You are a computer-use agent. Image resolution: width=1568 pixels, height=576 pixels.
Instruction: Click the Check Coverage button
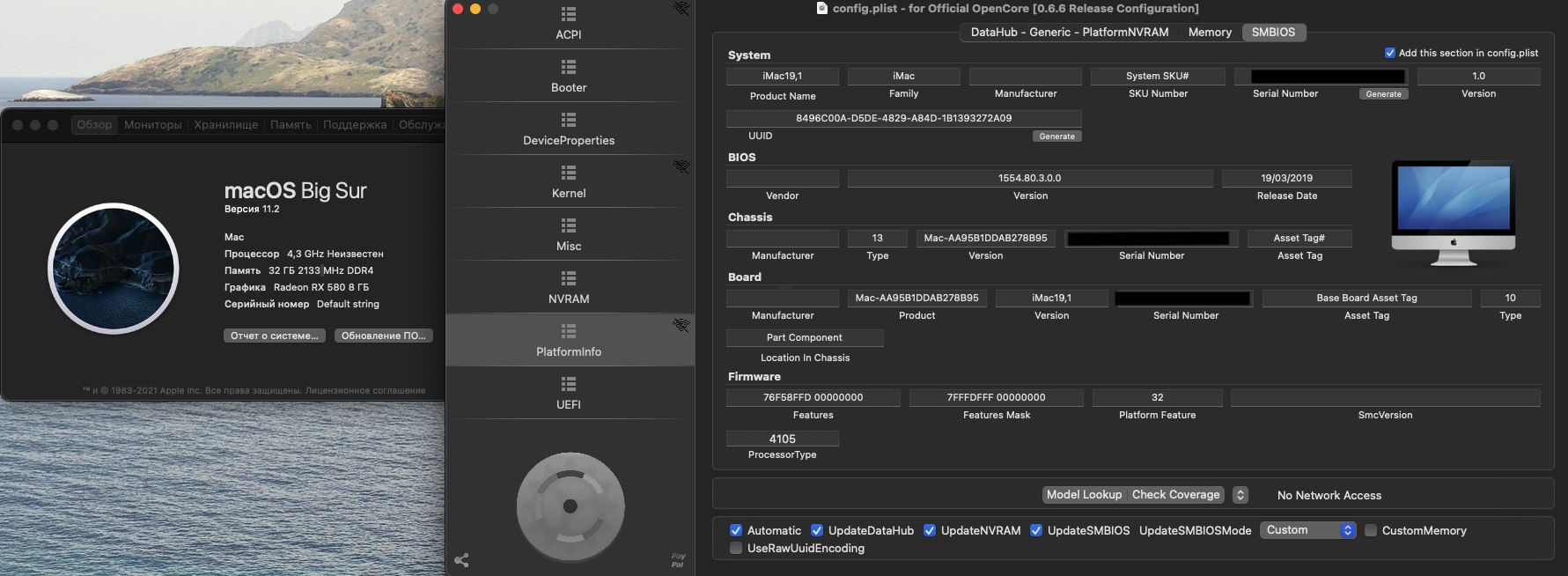(1175, 495)
